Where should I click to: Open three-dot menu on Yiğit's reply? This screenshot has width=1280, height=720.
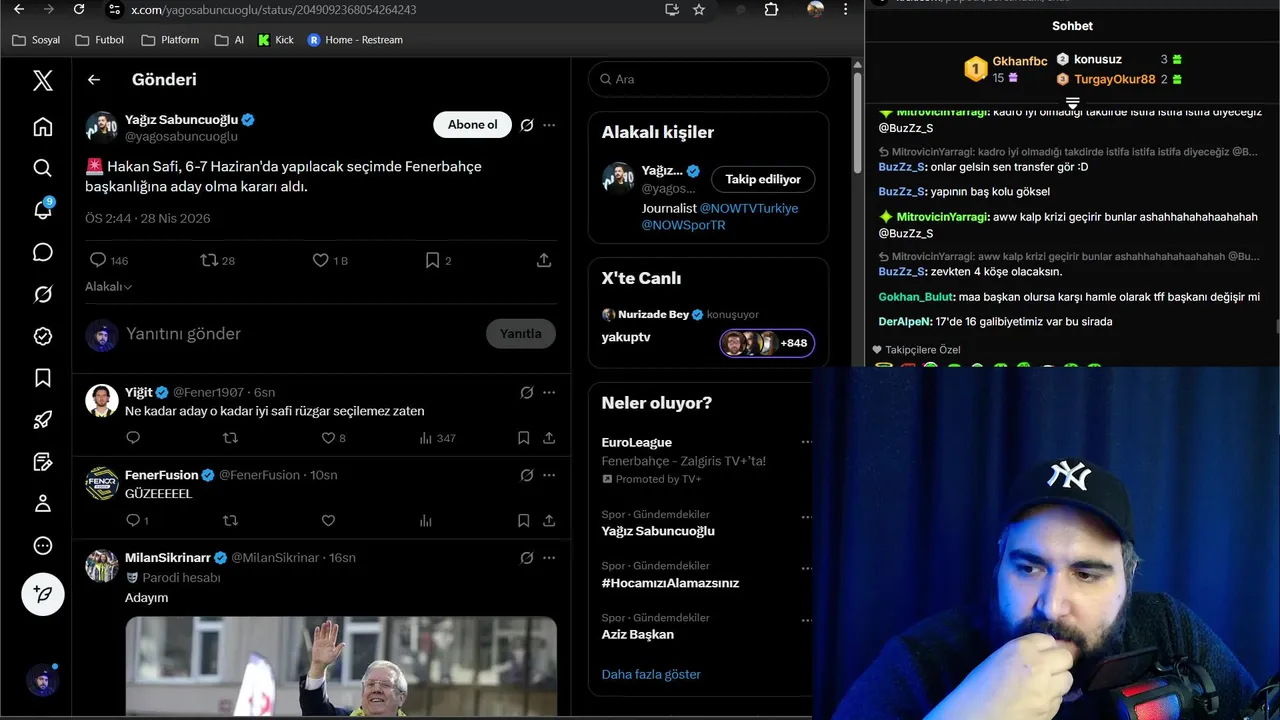(549, 392)
